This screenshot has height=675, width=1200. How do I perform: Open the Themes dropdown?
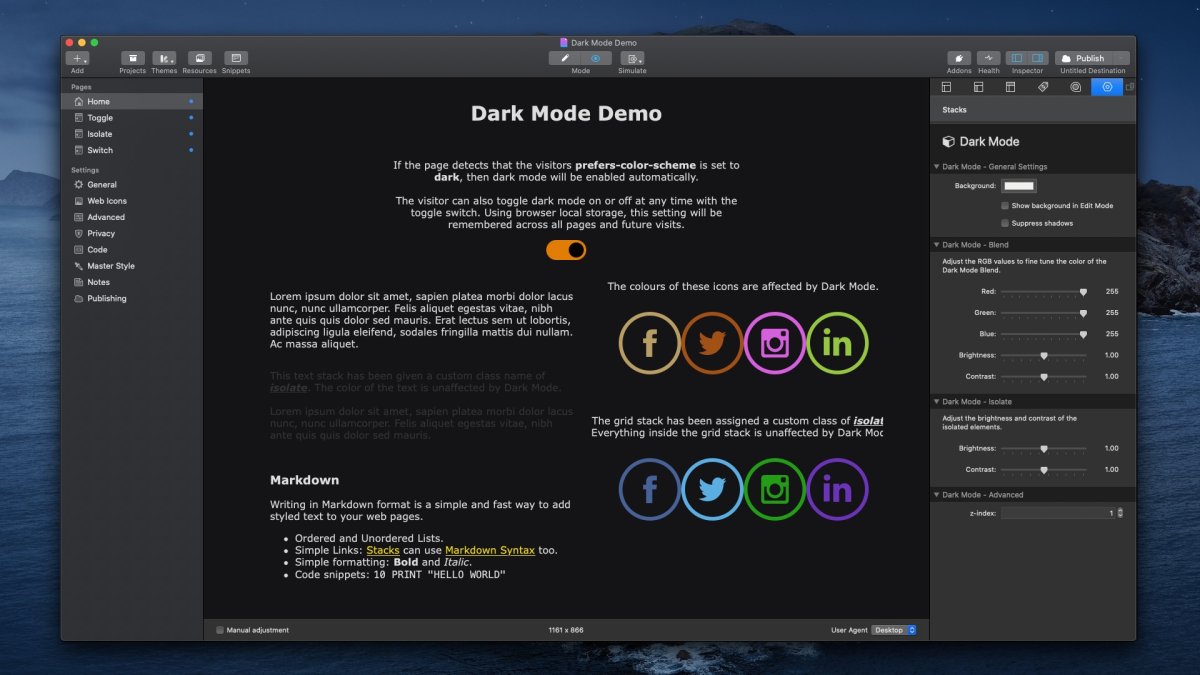click(165, 59)
